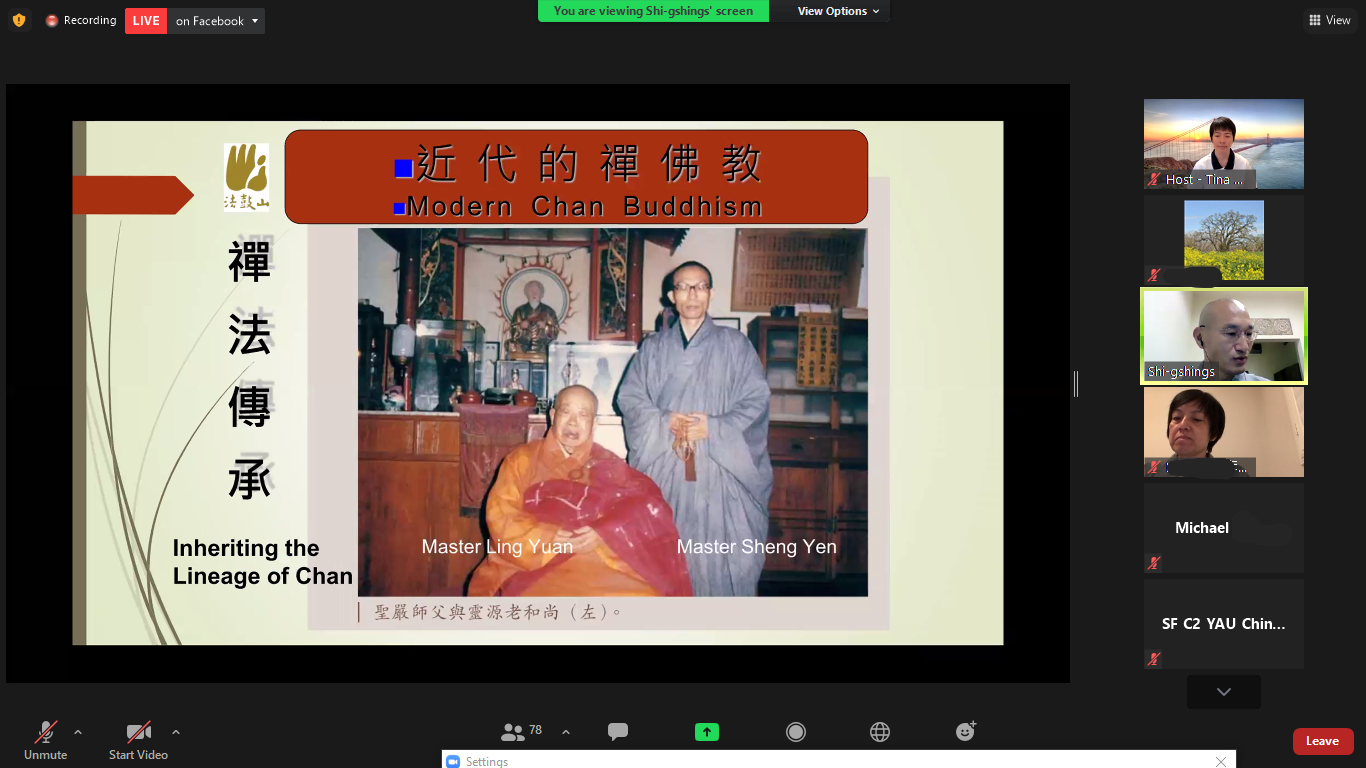This screenshot has width=1366, height=768.
Task: Open the Participants panel showing 78
Action: tap(521, 732)
